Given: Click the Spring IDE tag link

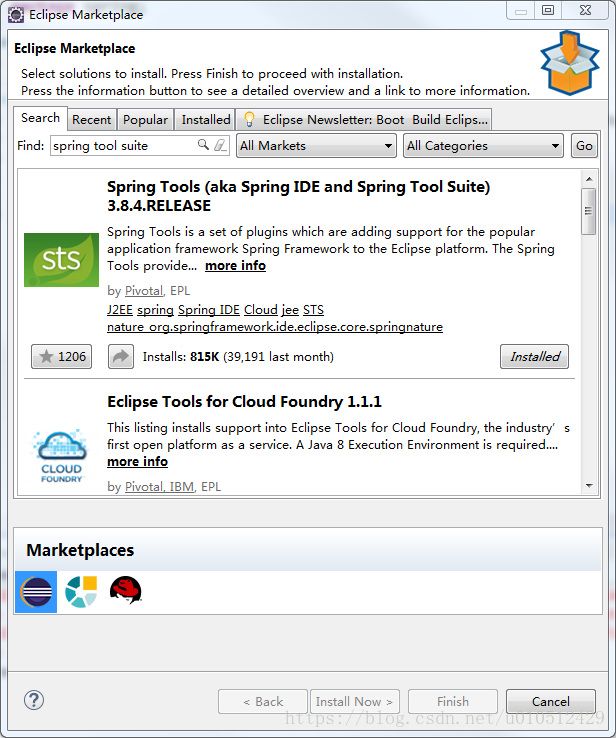Looking at the screenshot, I should click(x=209, y=310).
